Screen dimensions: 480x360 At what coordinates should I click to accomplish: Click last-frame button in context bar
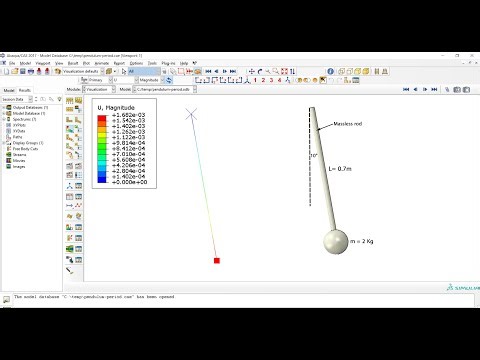(x=434, y=89)
